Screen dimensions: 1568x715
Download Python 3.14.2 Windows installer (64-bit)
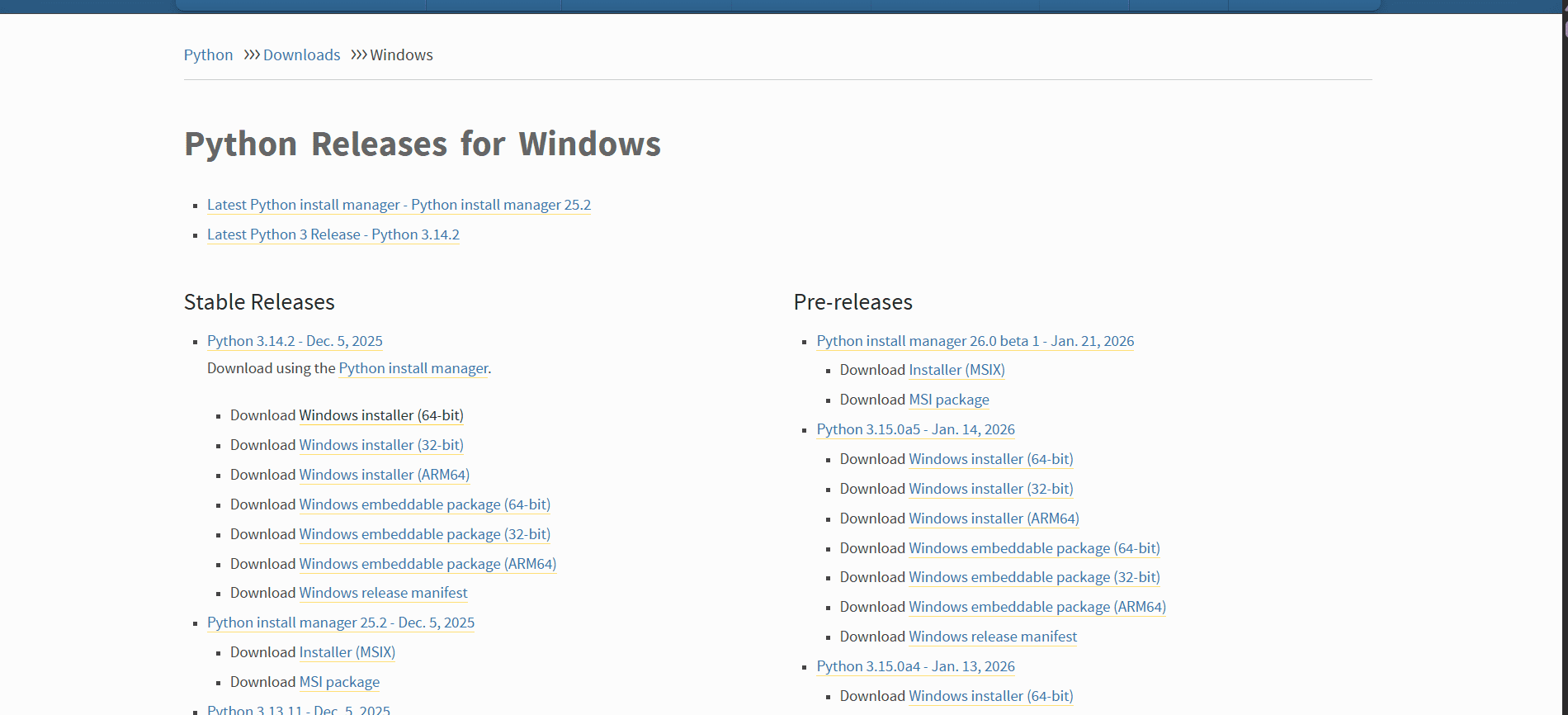click(380, 415)
